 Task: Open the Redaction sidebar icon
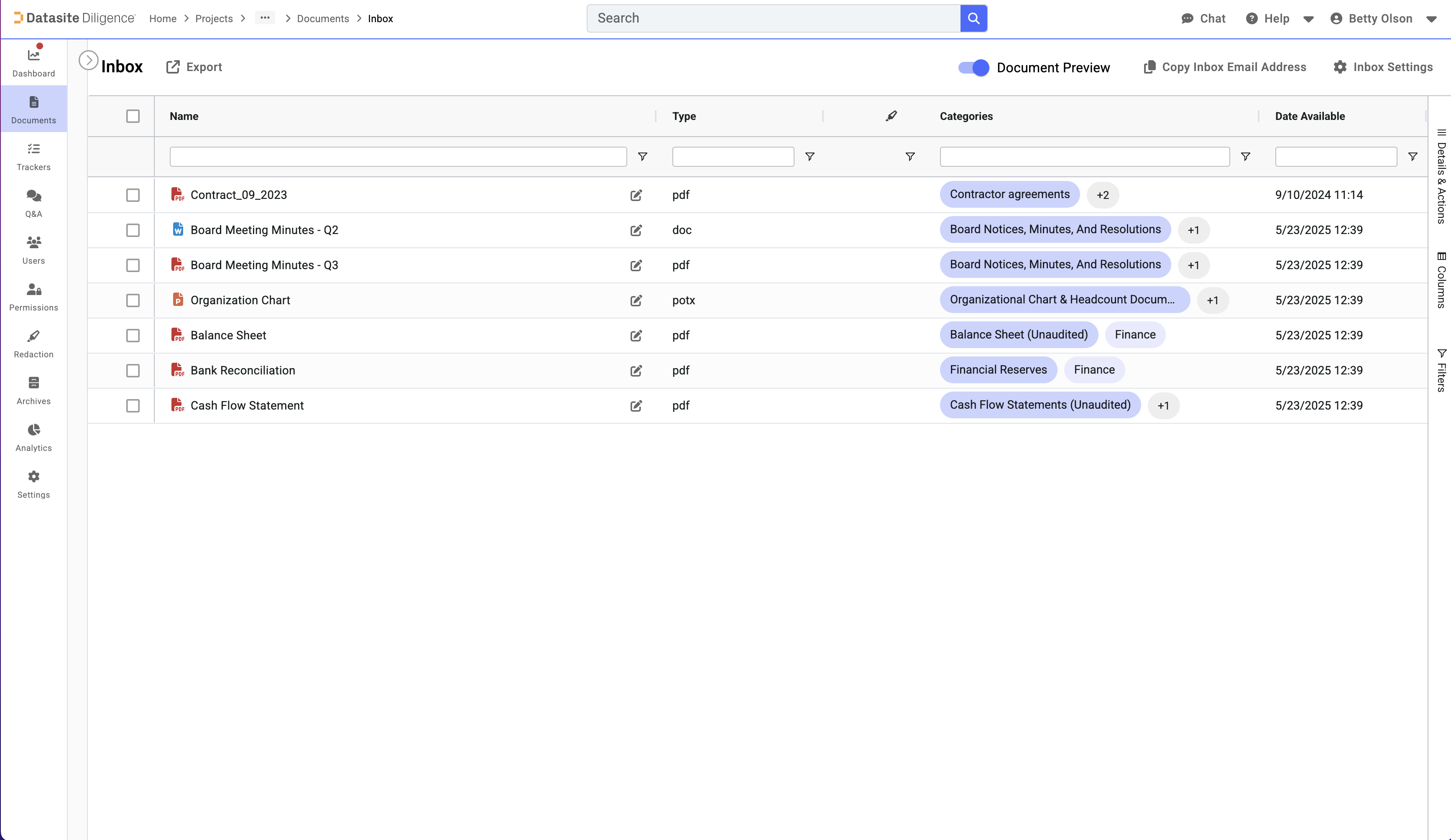(x=33, y=344)
